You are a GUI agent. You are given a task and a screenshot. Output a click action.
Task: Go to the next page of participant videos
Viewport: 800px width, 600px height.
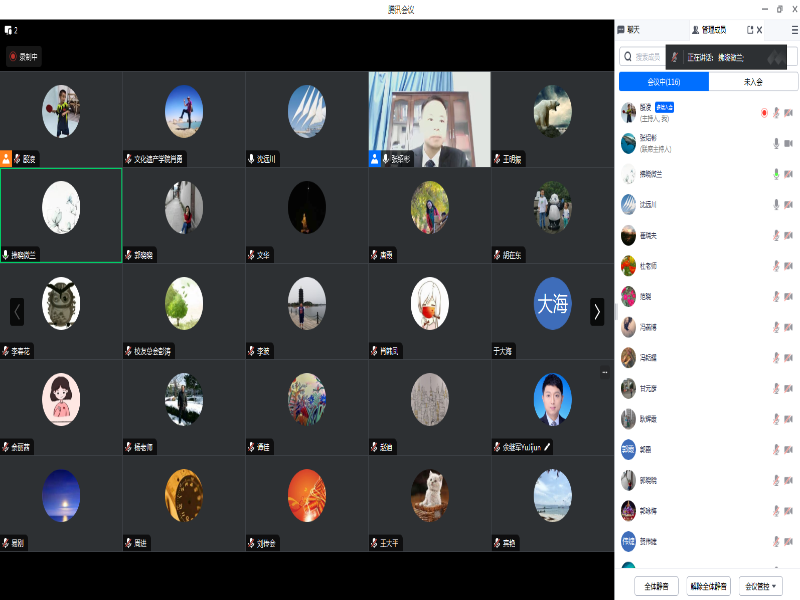(x=597, y=312)
